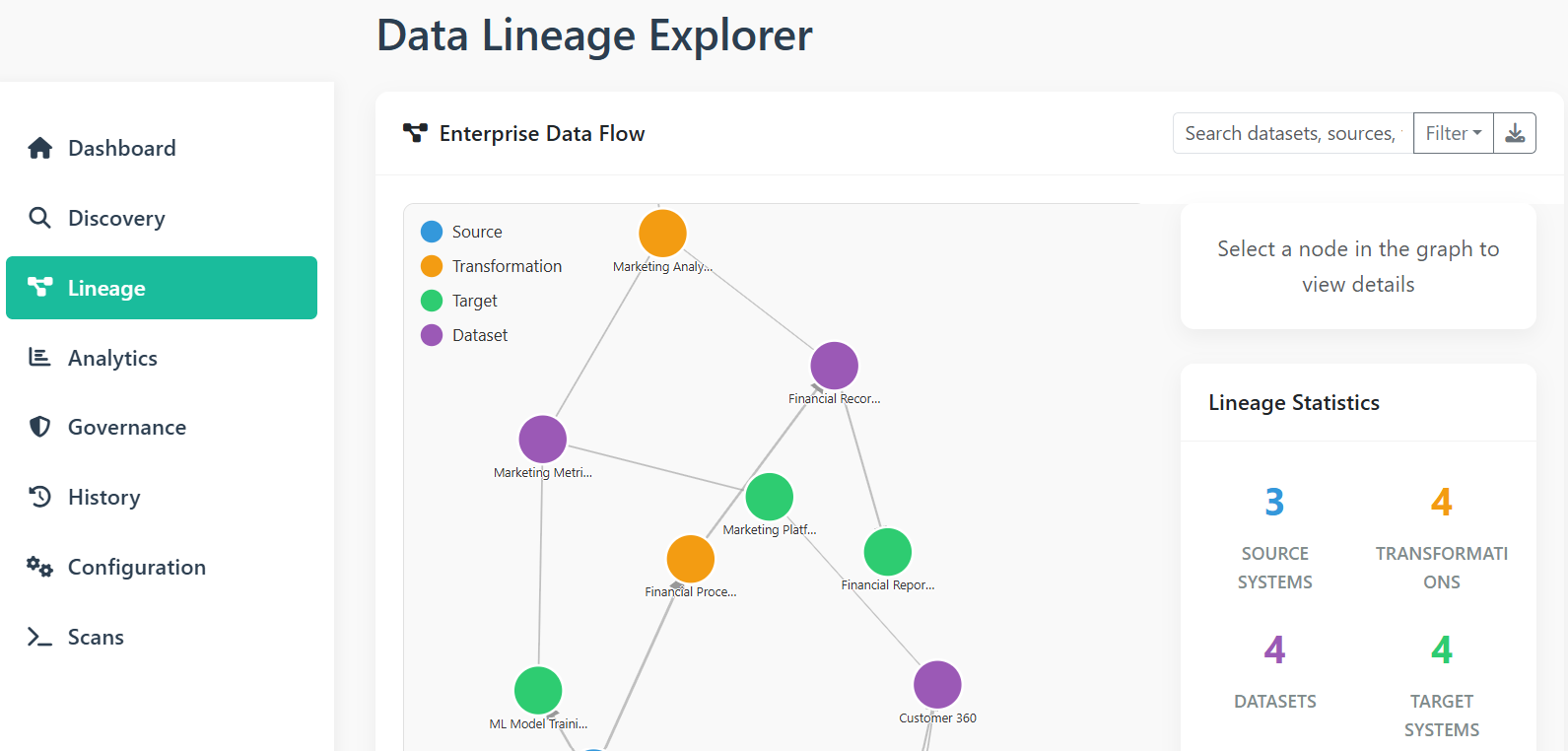The height and width of the screenshot is (751, 1568).
Task: Select the Financial Repor... target node
Action: pos(888,552)
